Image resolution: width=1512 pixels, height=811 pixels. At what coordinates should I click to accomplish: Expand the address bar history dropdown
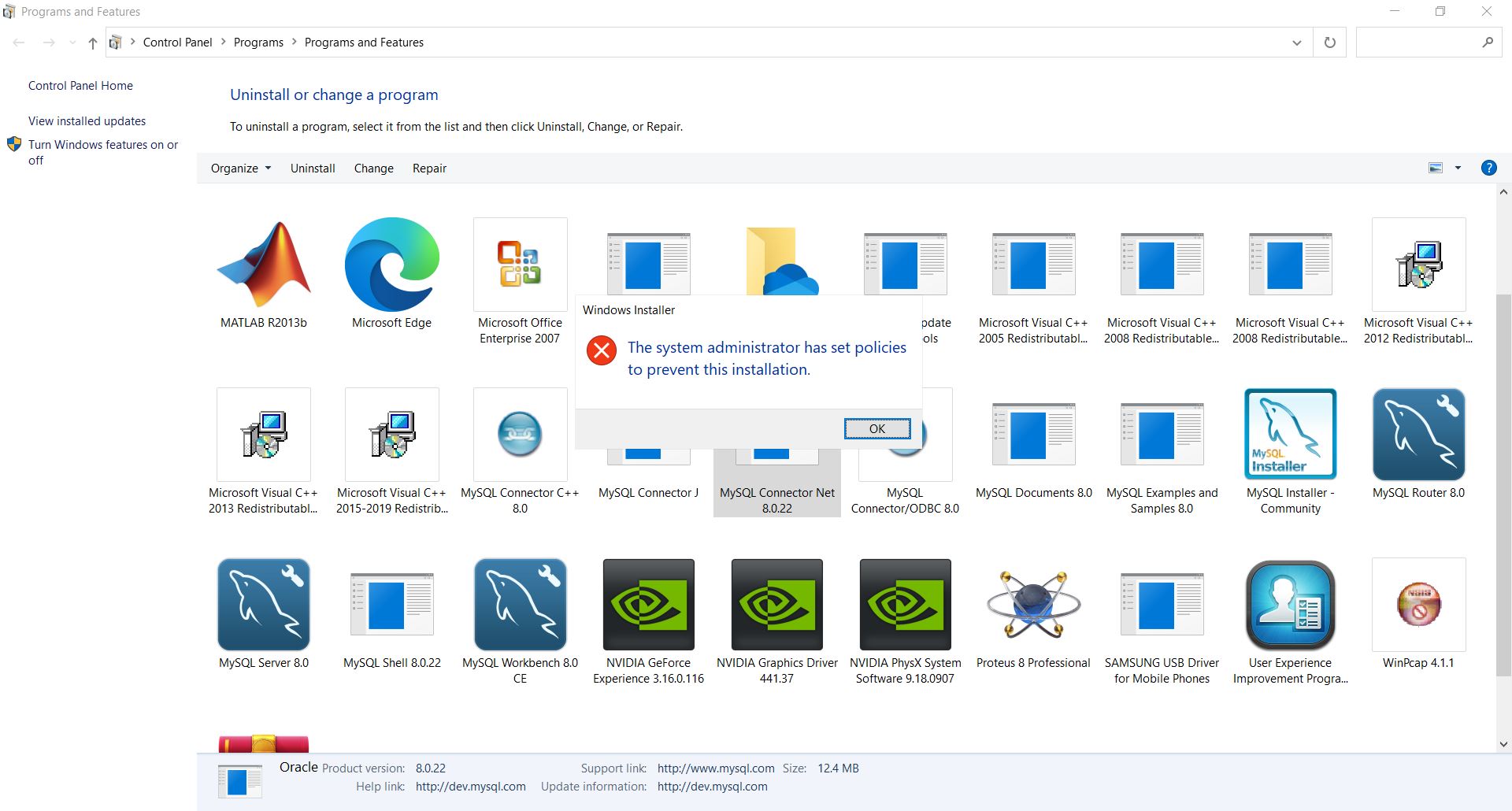(x=1297, y=43)
